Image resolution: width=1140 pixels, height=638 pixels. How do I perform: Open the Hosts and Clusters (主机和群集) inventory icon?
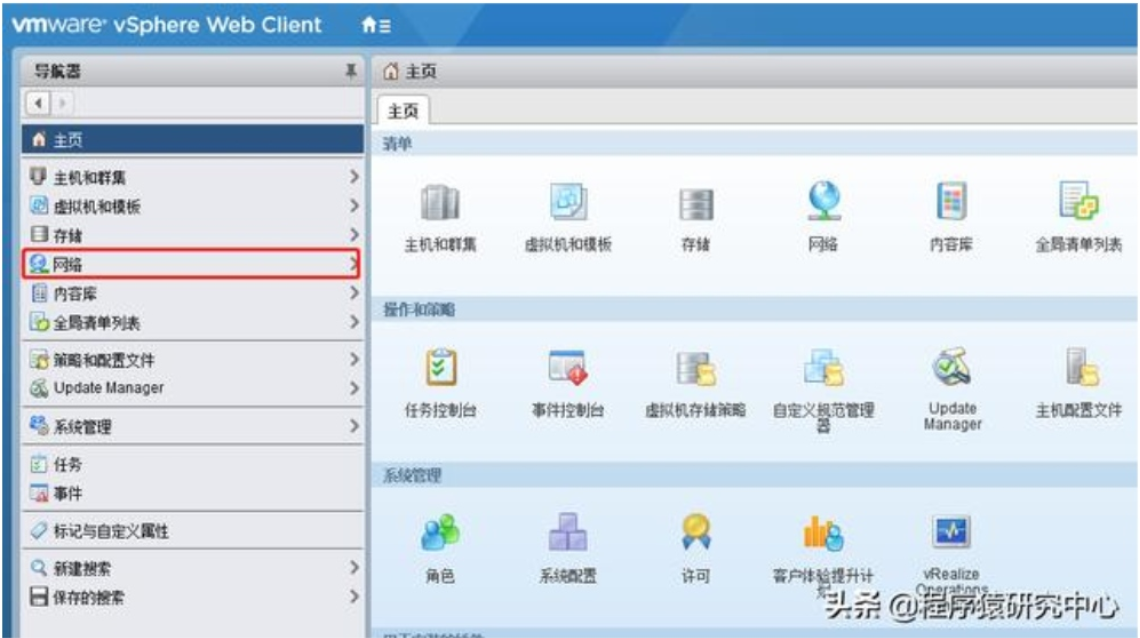tap(440, 203)
